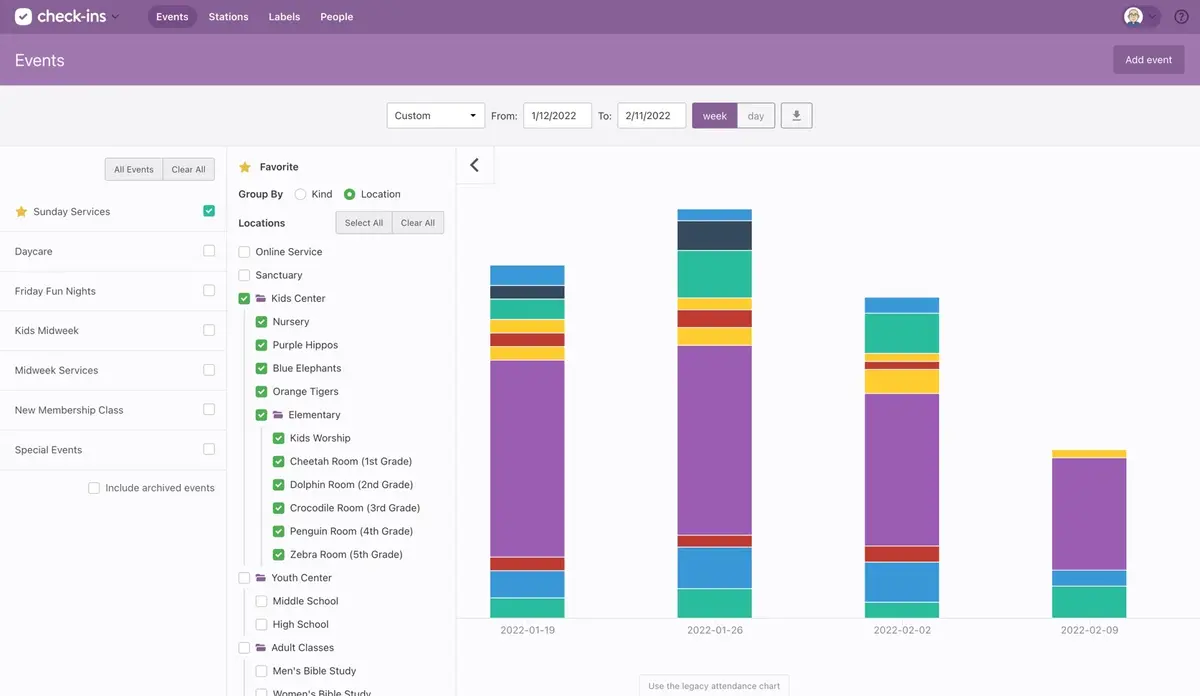Image resolution: width=1200 pixels, height=696 pixels.
Task: Click Use the legacy attendance chart
Action: 714,686
